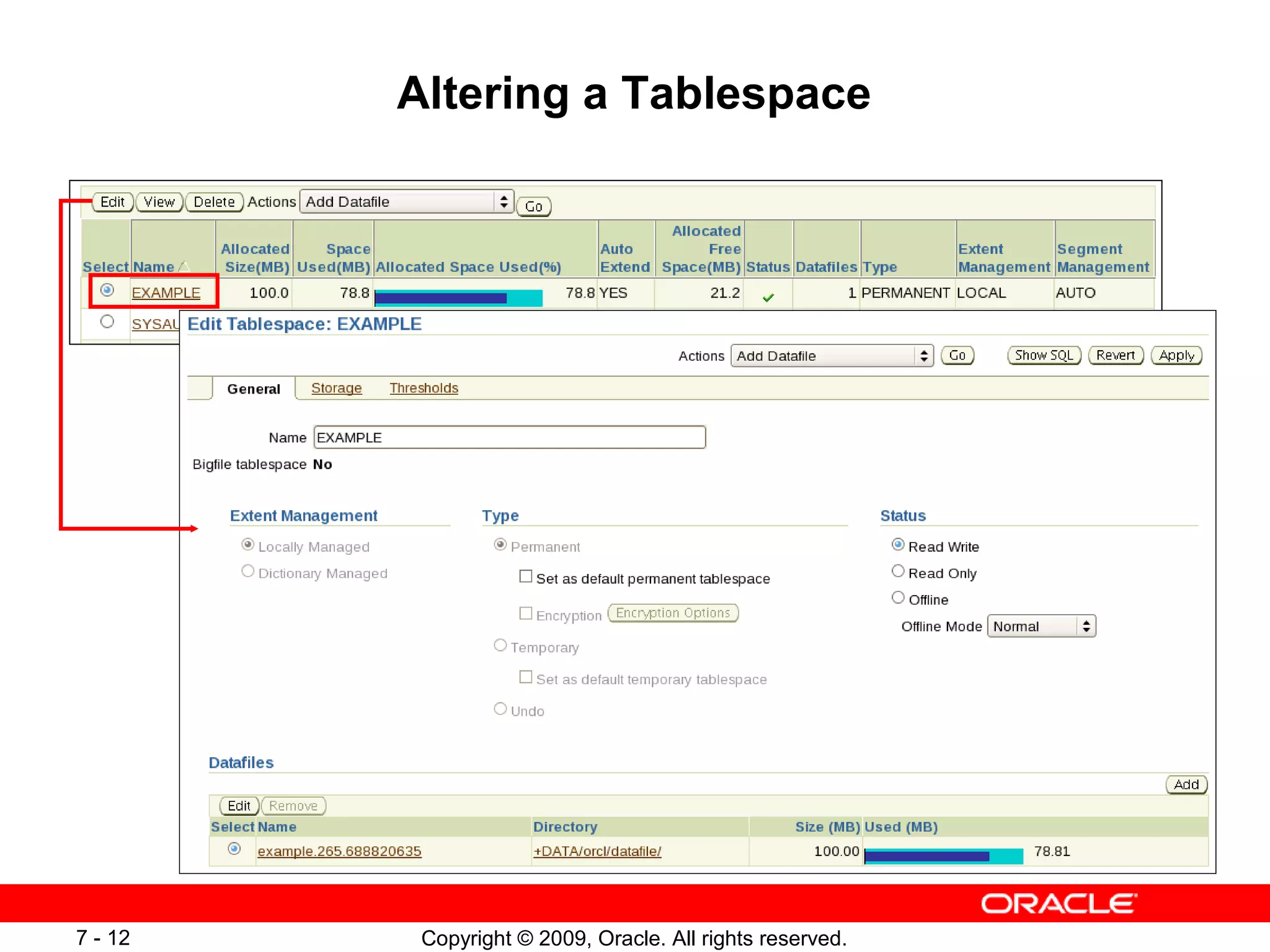The image size is (1270, 952).
Task: Select Offline status
Action: (898, 598)
